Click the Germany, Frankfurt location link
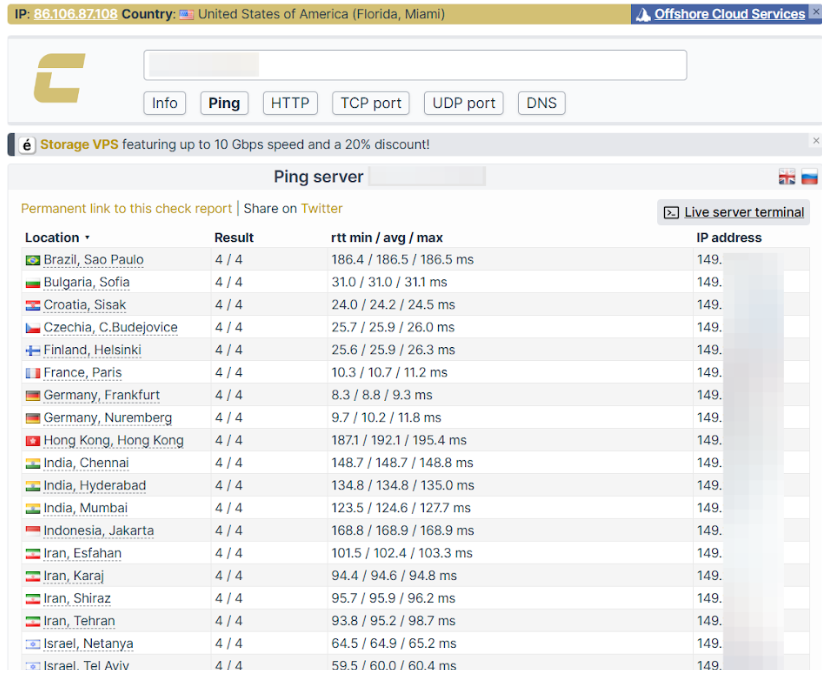 pos(102,395)
